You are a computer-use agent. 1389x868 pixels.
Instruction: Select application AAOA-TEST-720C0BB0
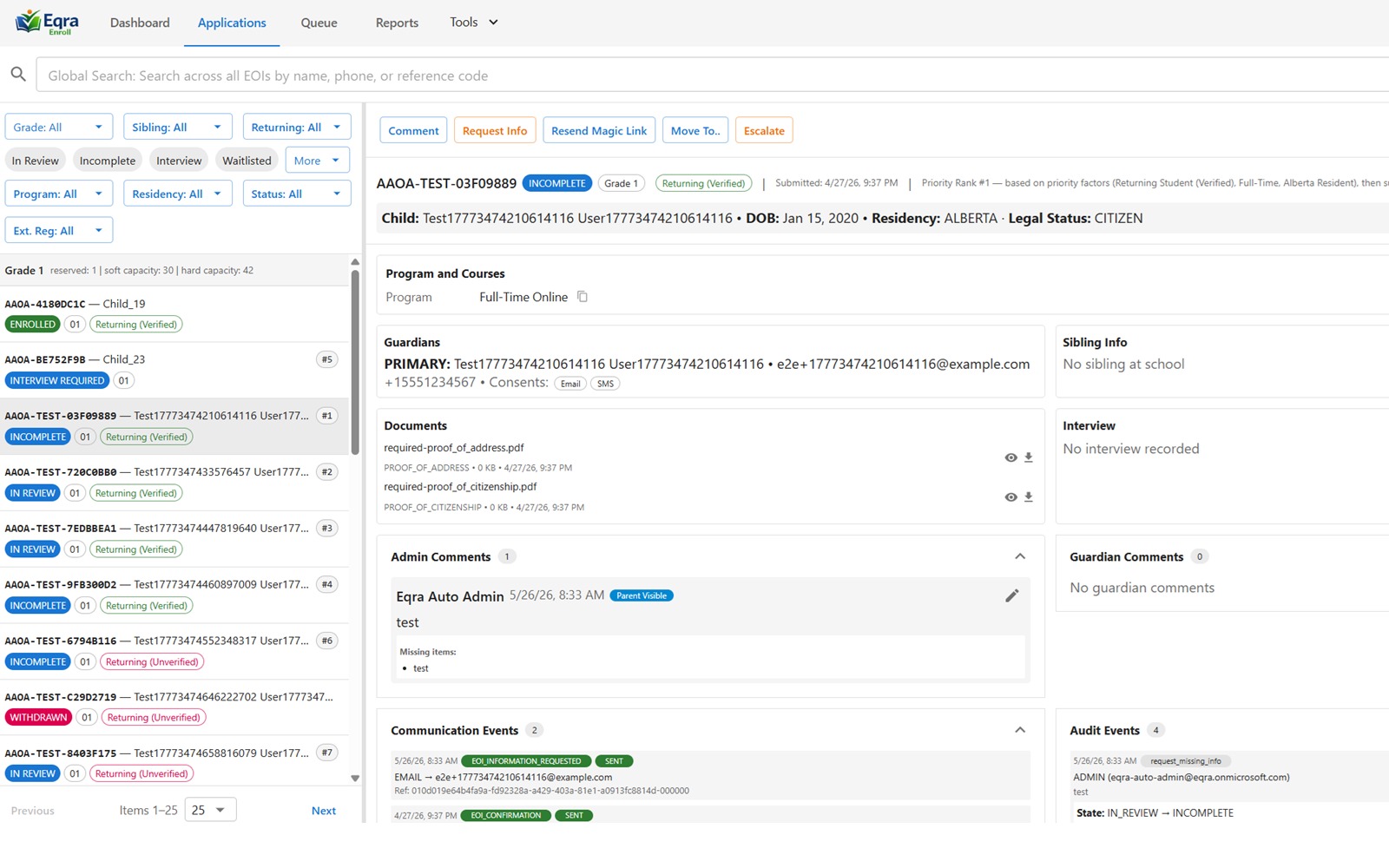[x=174, y=483]
